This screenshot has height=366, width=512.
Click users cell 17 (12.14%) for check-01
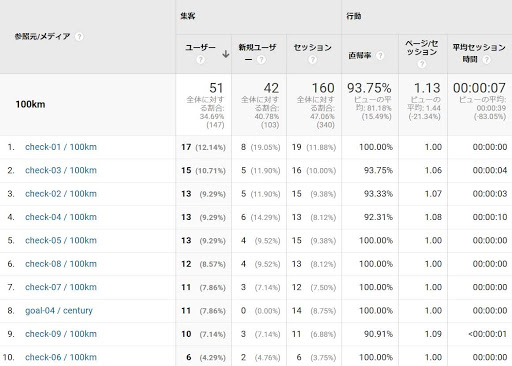click(x=203, y=147)
